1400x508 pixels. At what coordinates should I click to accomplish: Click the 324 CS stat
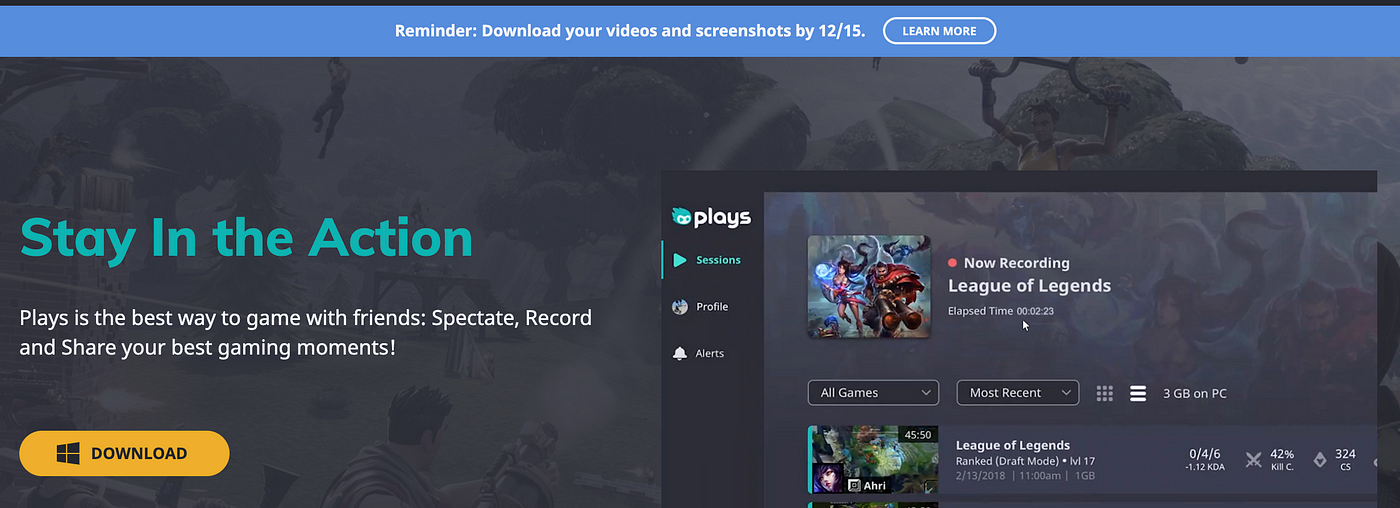point(1345,459)
